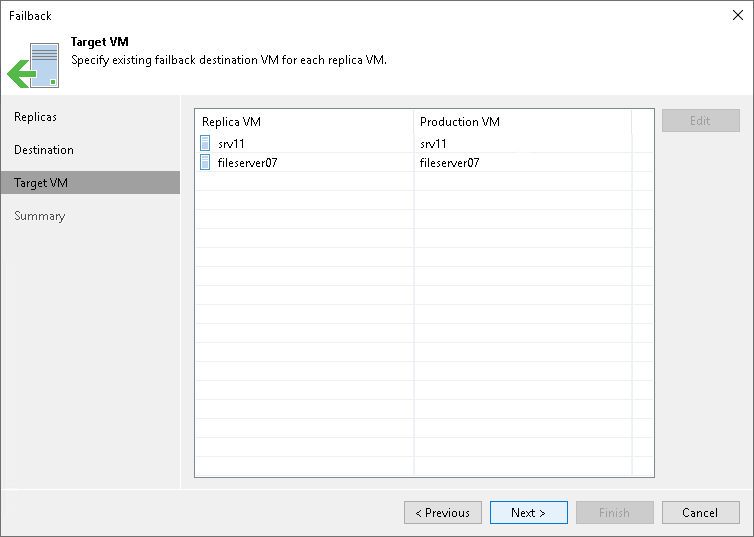The width and height of the screenshot is (754, 537).
Task: Select the Target VM wizard step
Action: click(41, 183)
